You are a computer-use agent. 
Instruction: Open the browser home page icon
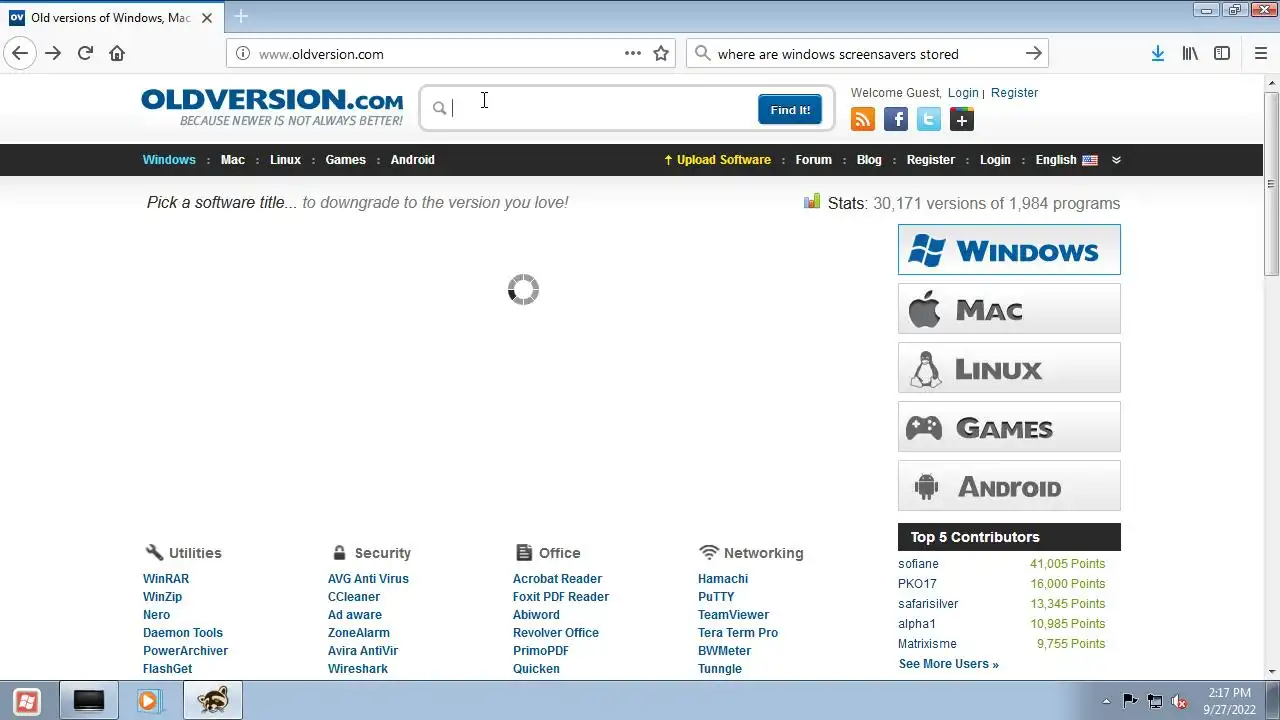pos(117,54)
